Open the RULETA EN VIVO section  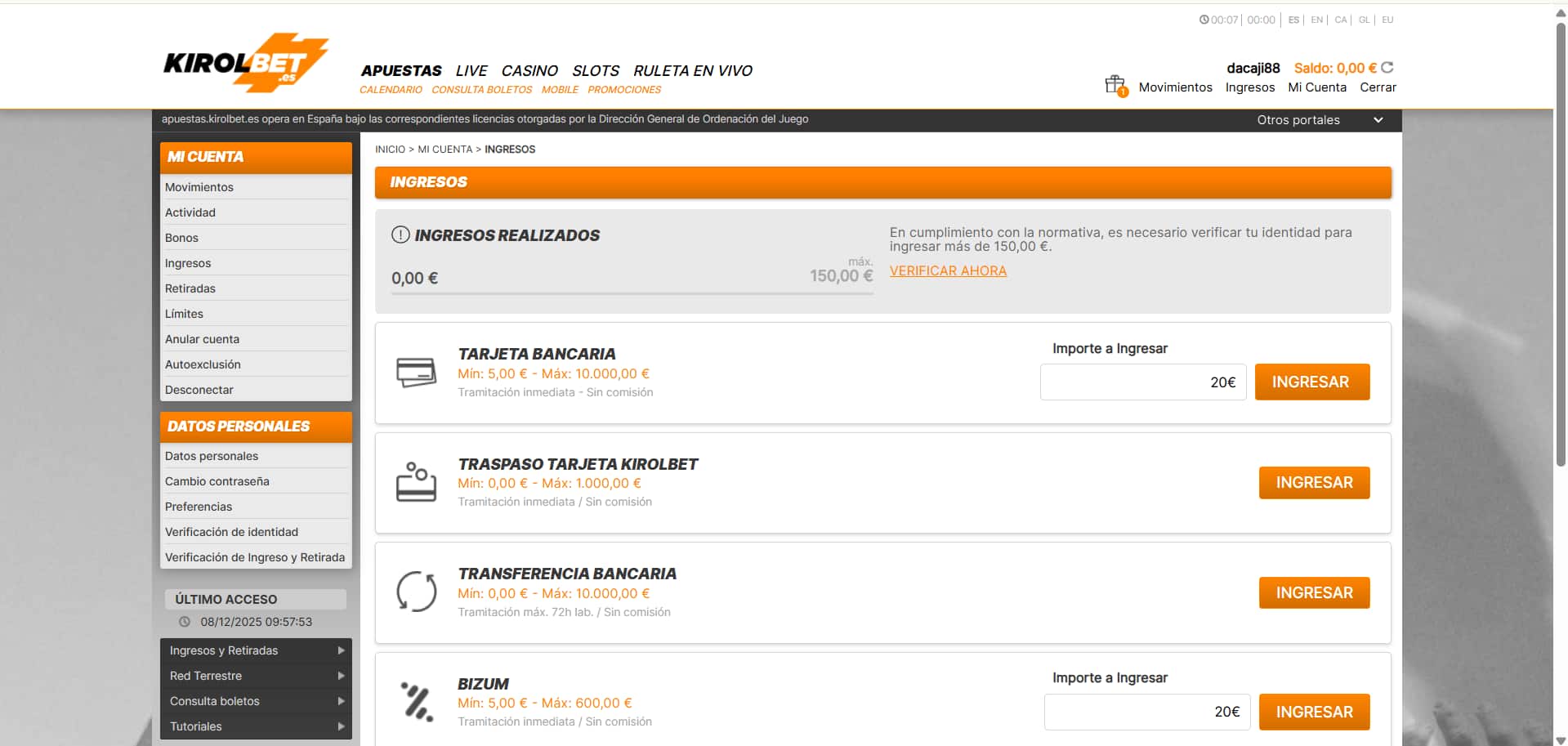click(x=692, y=70)
